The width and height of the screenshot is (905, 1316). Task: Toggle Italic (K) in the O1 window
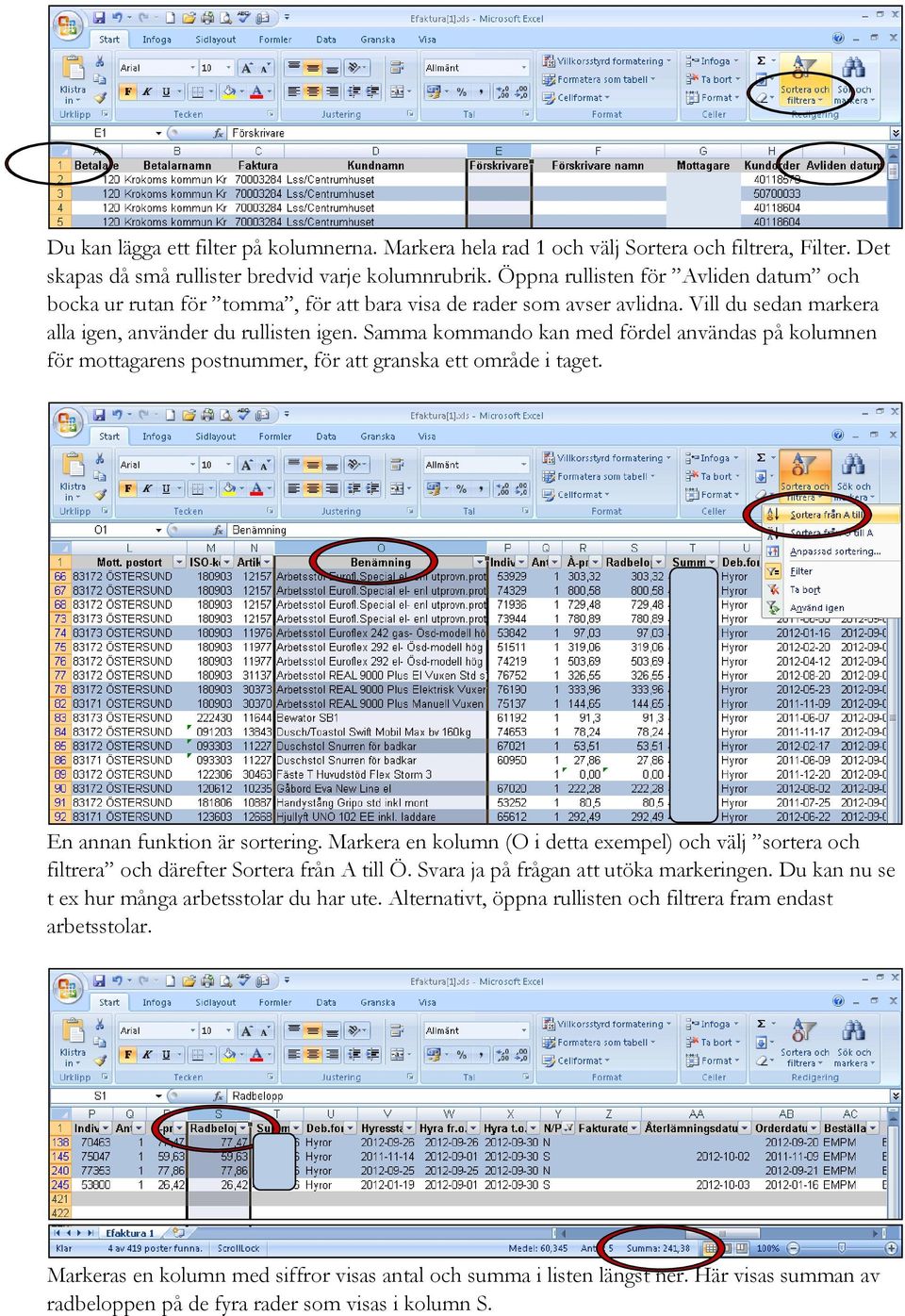click(146, 488)
